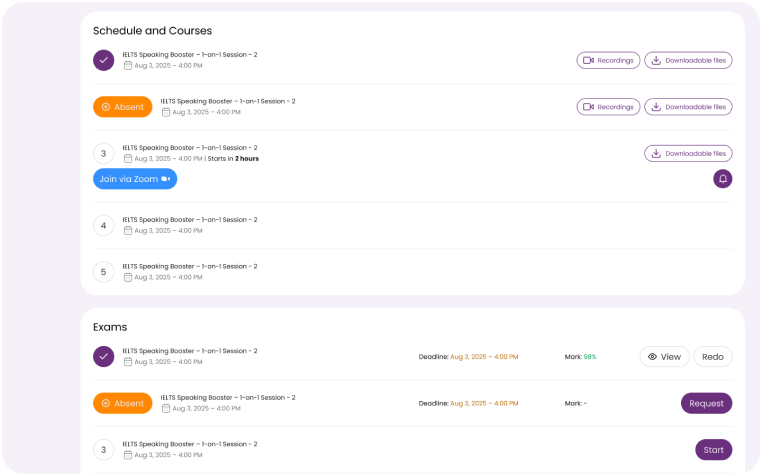Download files for first completed session
The width and height of the screenshot is (762, 476).
point(688,60)
